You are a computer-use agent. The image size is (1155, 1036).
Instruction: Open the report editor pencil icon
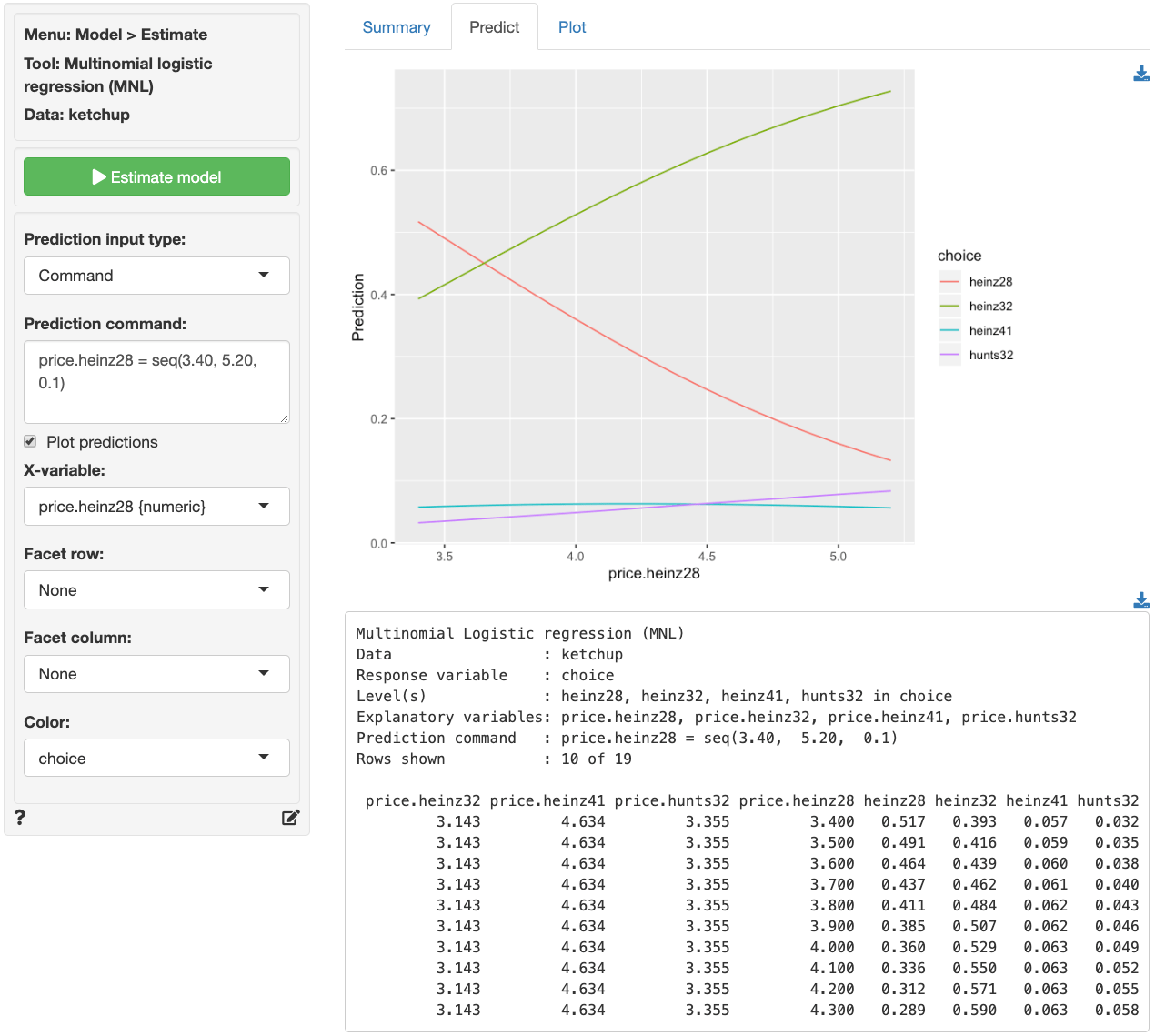[x=290, y=818]
